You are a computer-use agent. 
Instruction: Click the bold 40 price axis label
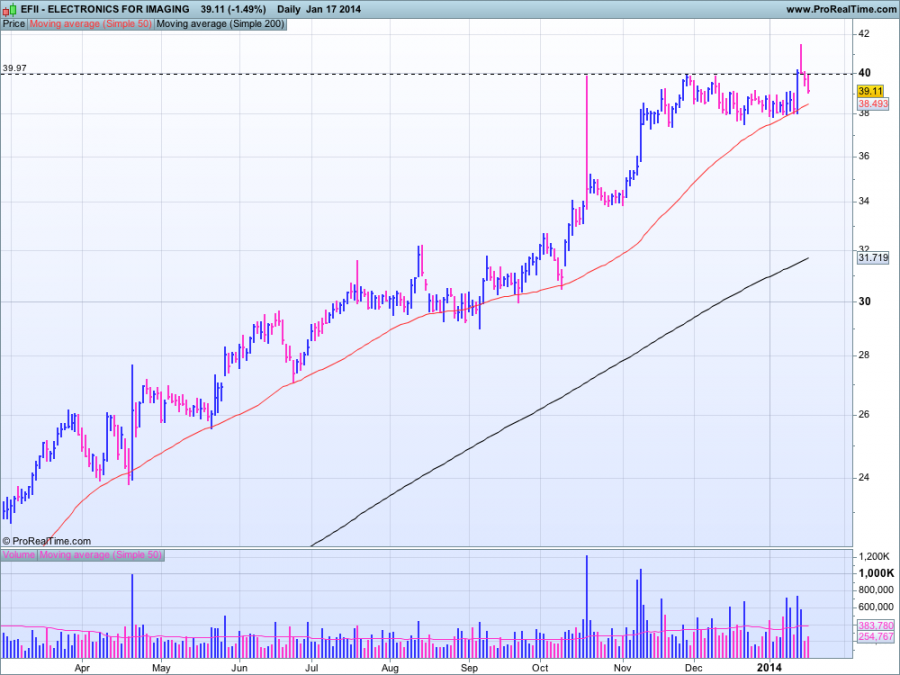coord(864,73)
